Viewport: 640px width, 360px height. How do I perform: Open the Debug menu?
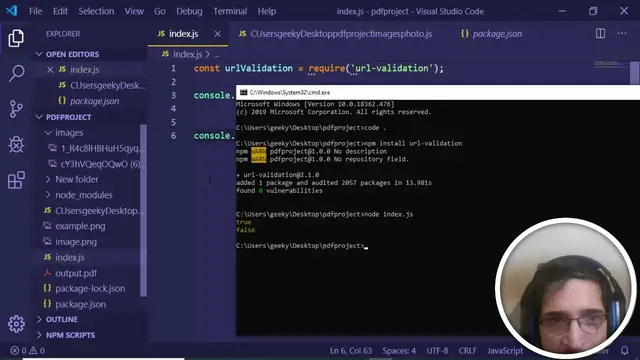click(189, 11)
